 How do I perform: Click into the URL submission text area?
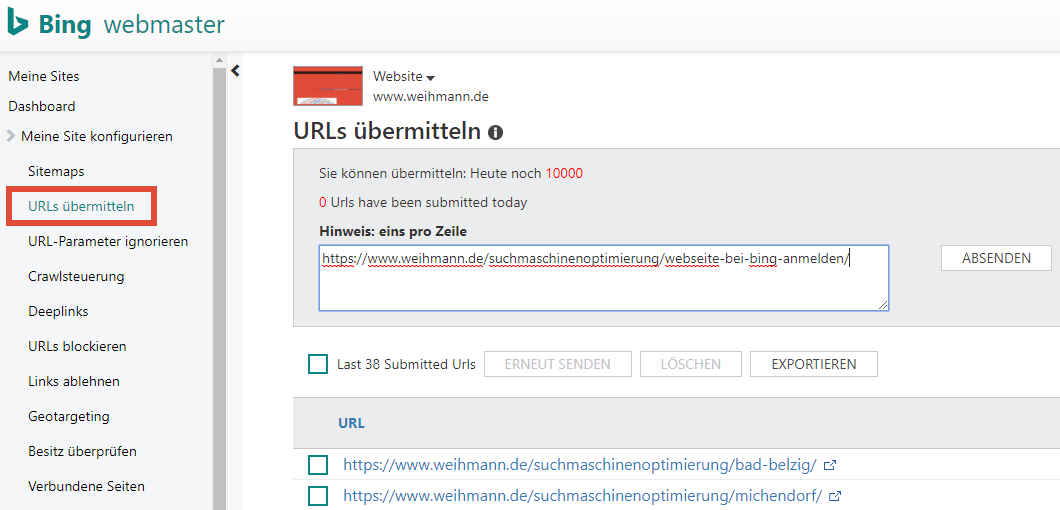[604, 278]
